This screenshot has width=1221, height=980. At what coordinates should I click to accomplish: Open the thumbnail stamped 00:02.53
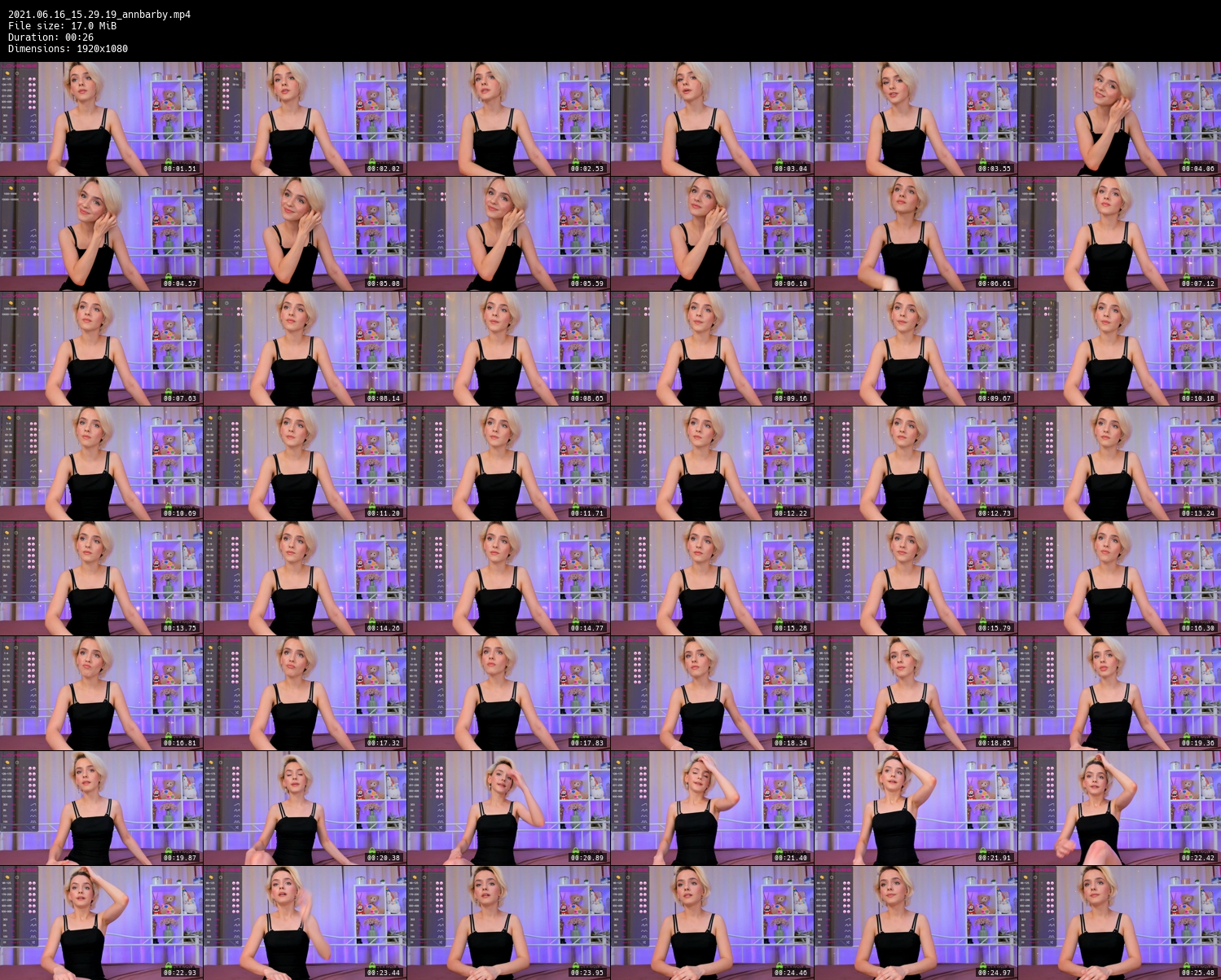pos(508,119)
